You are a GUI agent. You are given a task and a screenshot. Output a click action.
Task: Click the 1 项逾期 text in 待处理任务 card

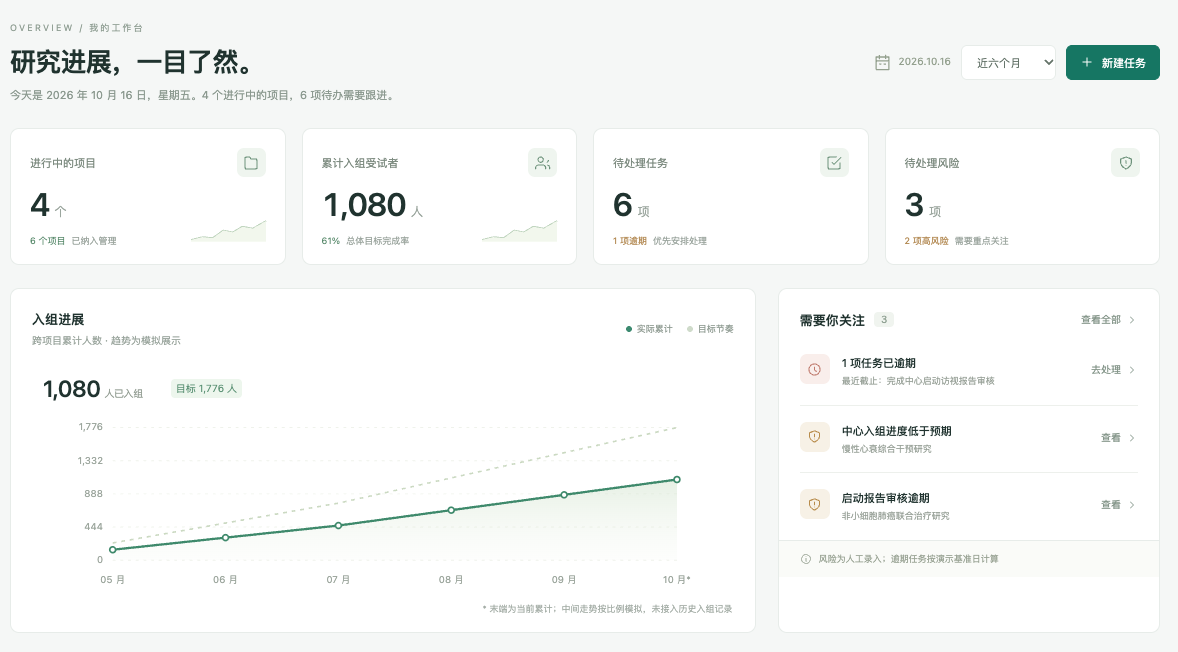coord(630,241)
